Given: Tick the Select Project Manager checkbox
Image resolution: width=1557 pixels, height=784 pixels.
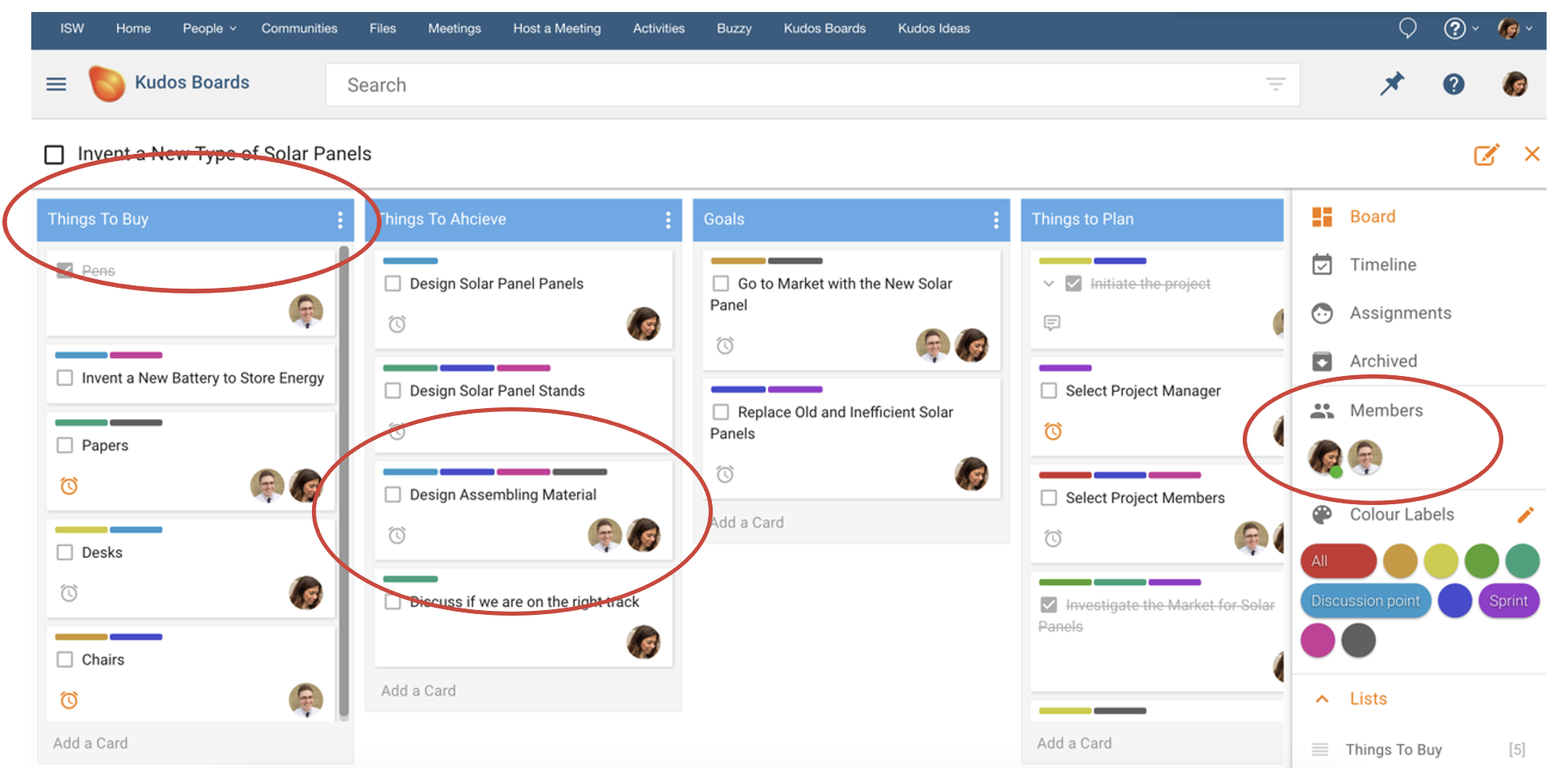Looking at the screenshot, I should [1049, 390].
